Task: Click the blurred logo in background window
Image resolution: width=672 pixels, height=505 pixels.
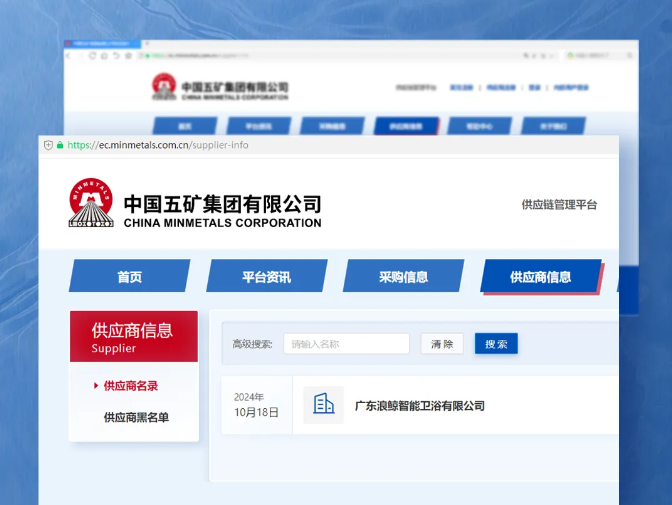Action: click(x=164, y=86)
